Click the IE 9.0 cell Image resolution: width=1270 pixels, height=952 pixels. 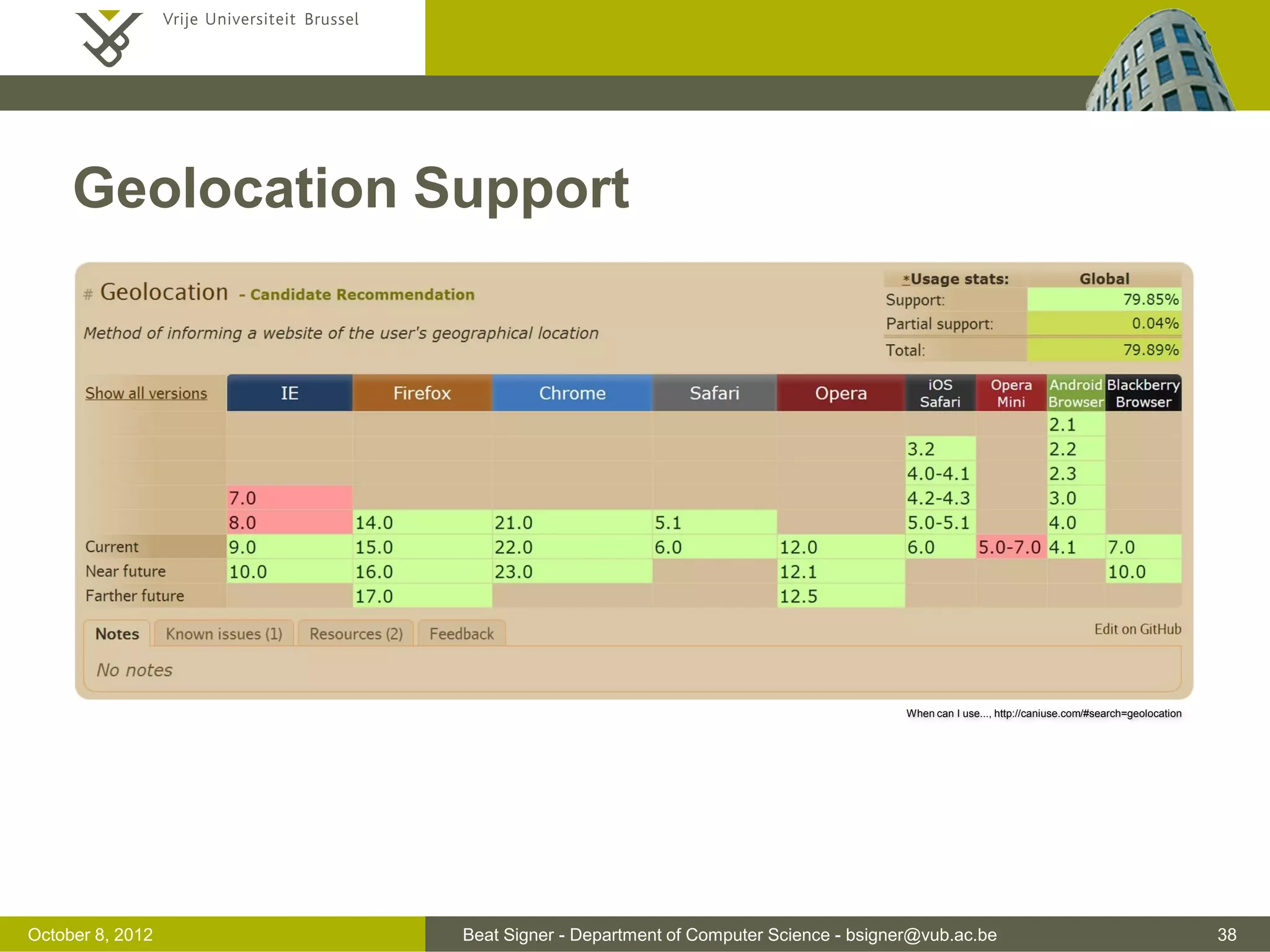(290, 547)
